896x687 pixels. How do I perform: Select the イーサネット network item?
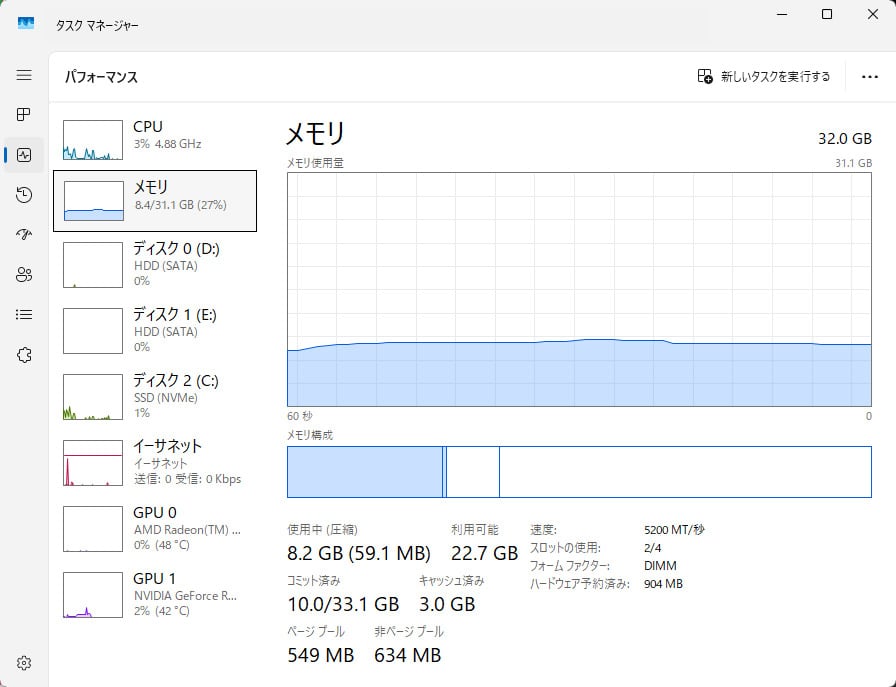pos(155,462)
